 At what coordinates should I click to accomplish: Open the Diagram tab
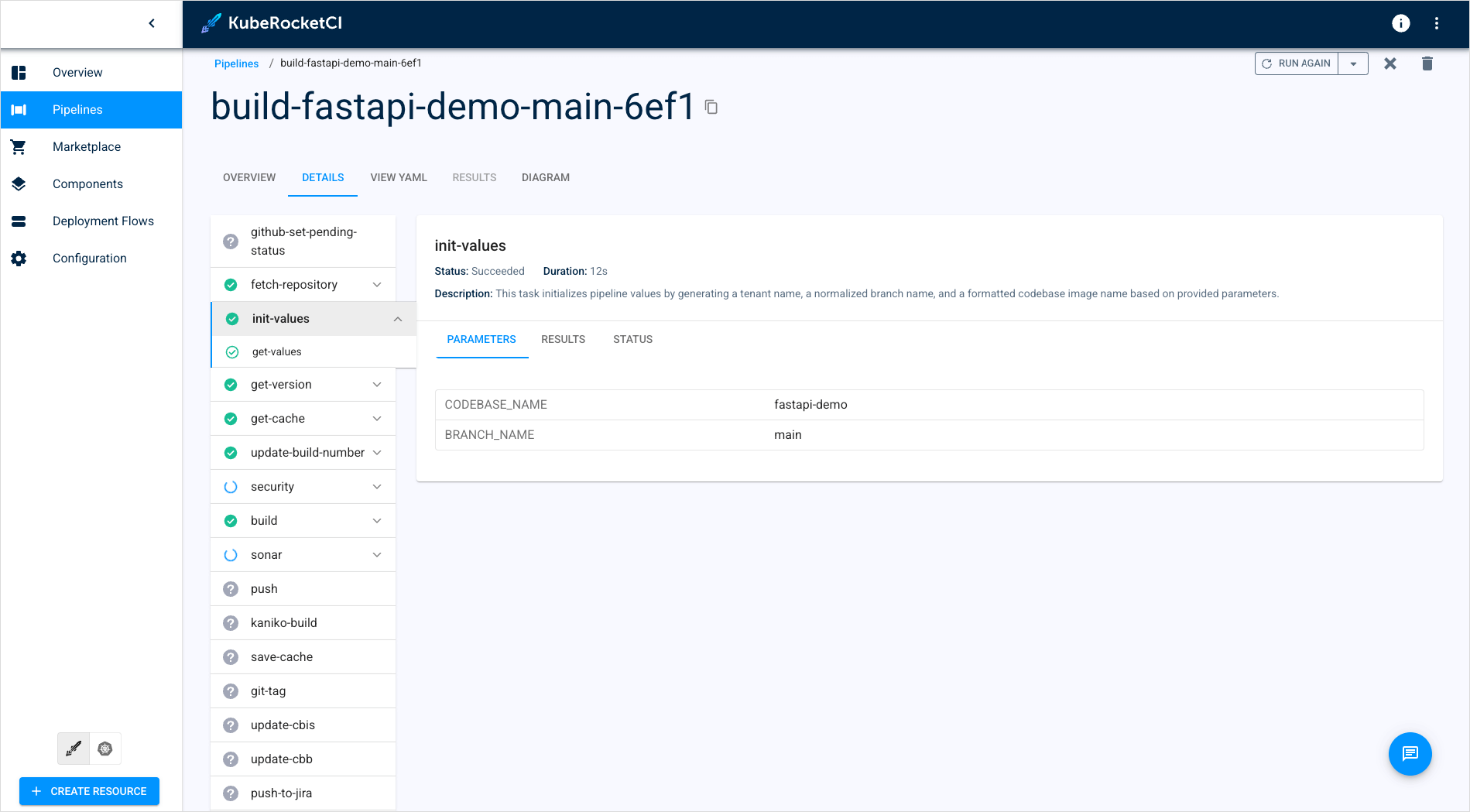pyautogui.click(x=545, y=177)
